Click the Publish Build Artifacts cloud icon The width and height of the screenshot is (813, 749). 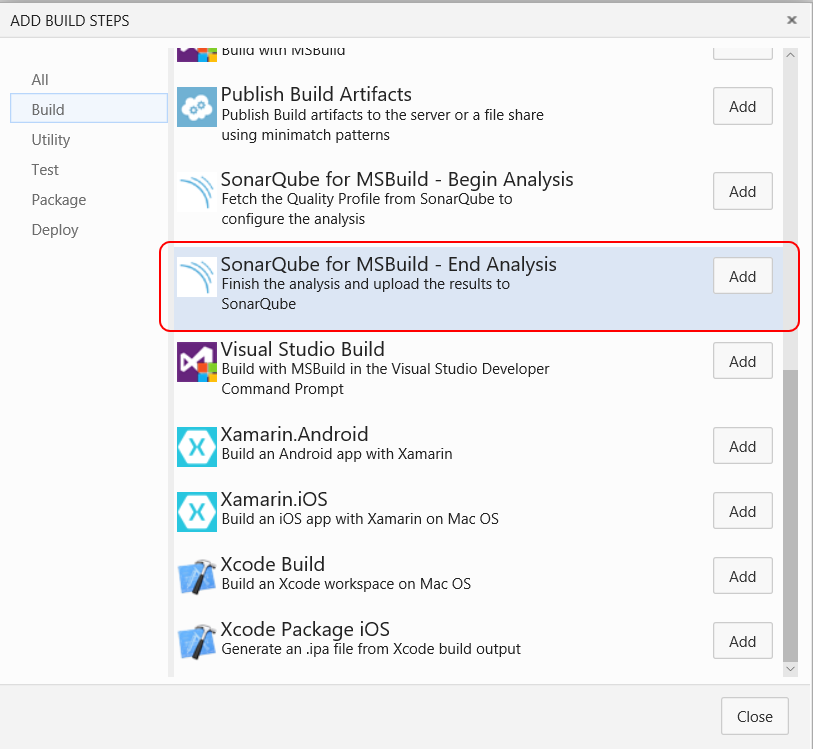[197, 107]
